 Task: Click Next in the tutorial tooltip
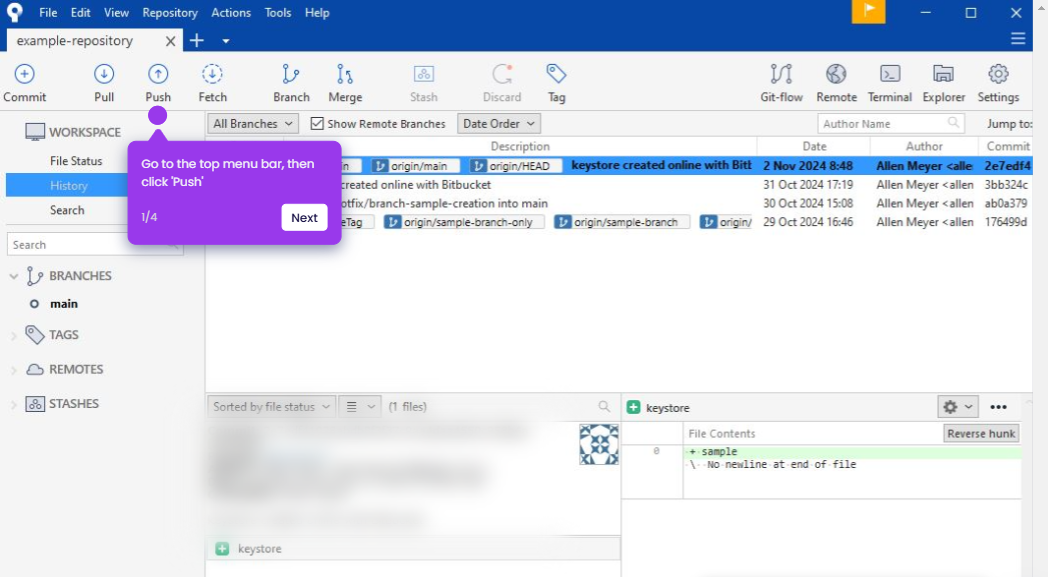pyautogui.click(x=304, y=217)
